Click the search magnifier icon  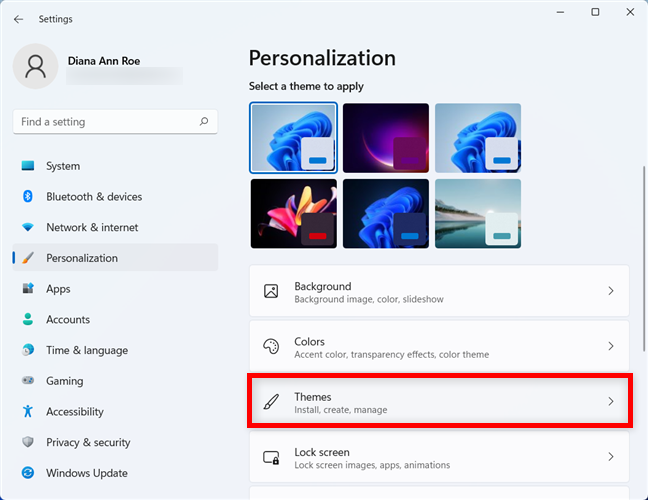pos(204,121)
